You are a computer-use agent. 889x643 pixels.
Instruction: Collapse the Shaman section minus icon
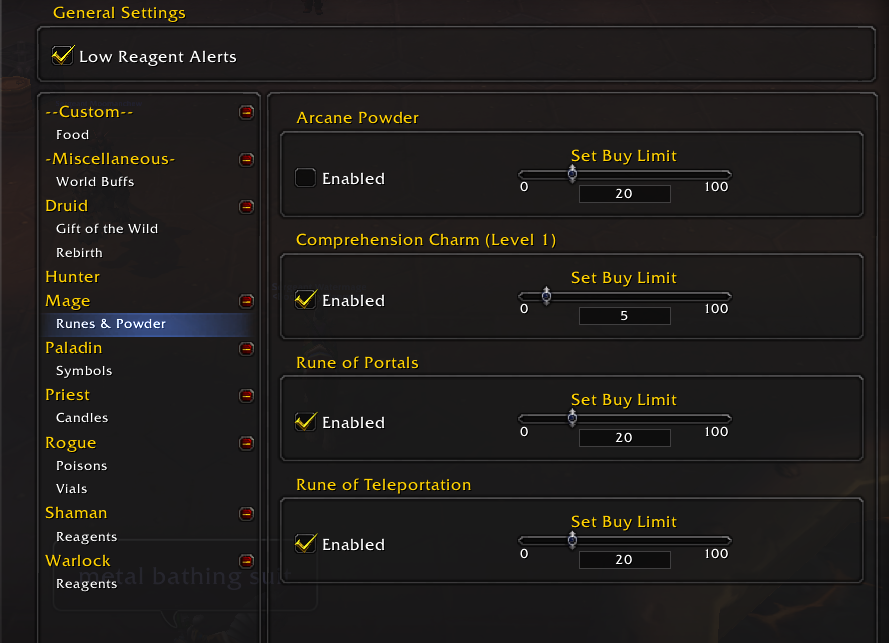click(x=246, y=514)
